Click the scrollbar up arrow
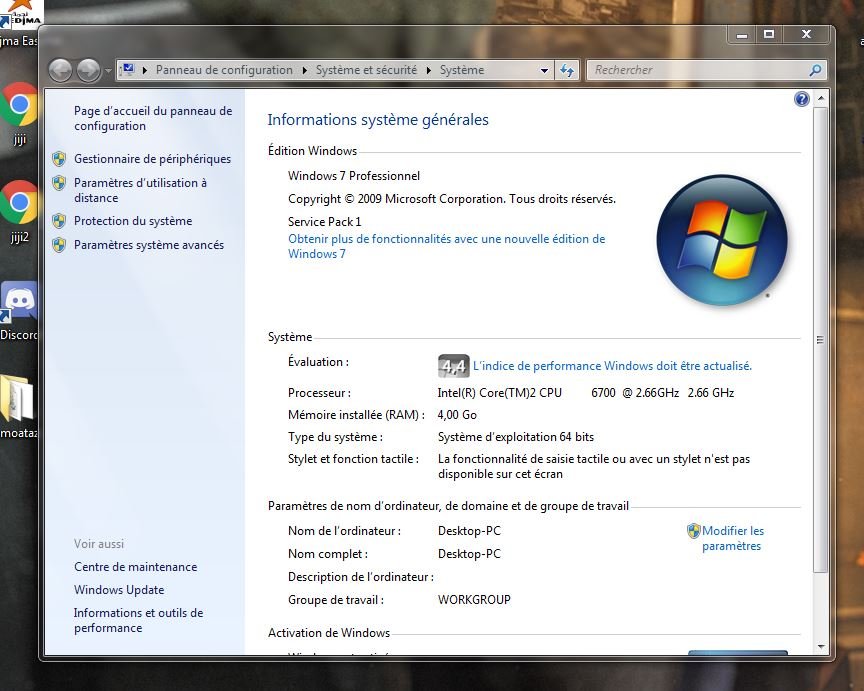This screenshot has height=691, width=864. point(820,98)
